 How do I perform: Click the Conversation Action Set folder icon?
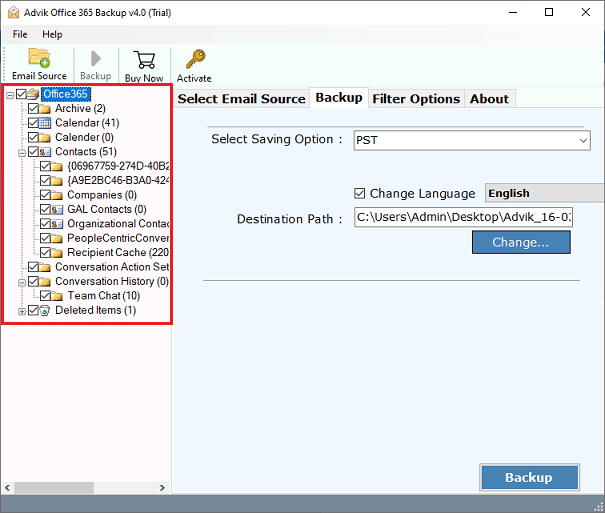[x=45, y=267]
